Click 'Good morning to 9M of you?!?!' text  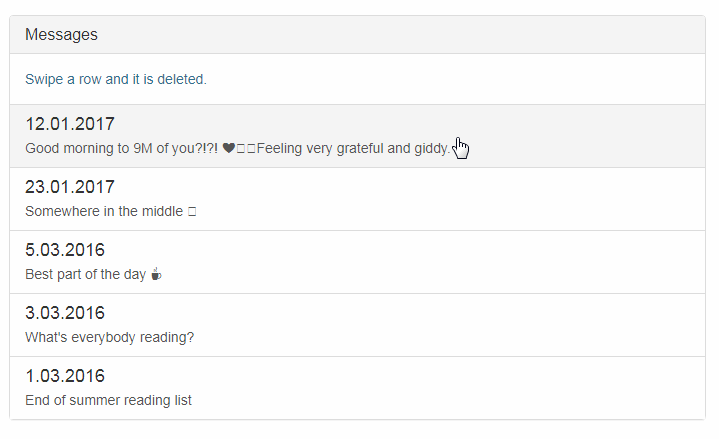point(121,149)
